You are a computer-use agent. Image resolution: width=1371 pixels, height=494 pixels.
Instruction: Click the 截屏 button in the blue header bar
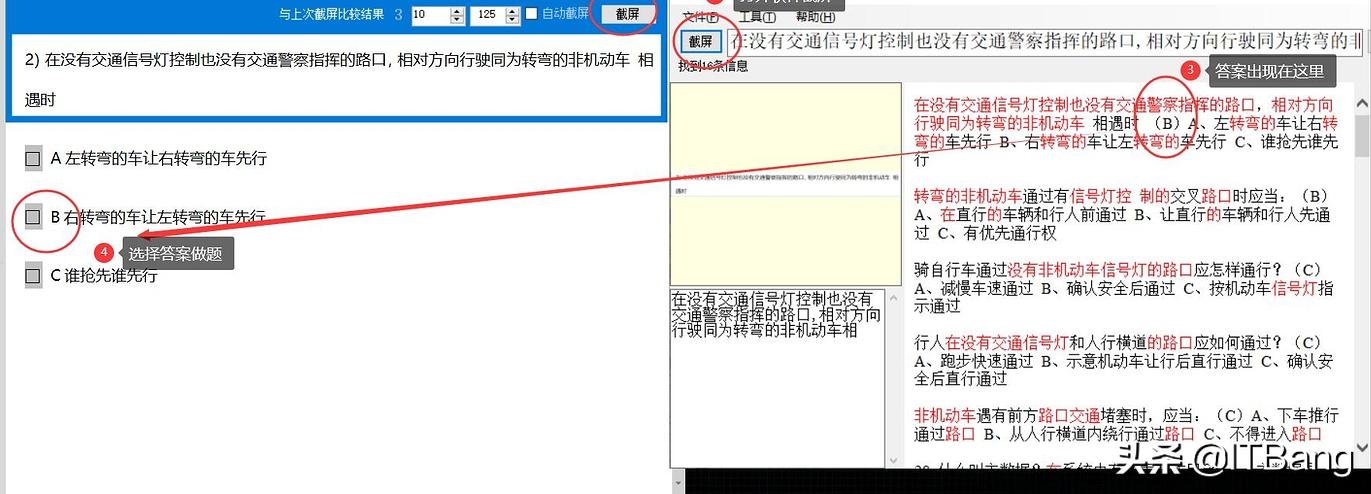627,14
